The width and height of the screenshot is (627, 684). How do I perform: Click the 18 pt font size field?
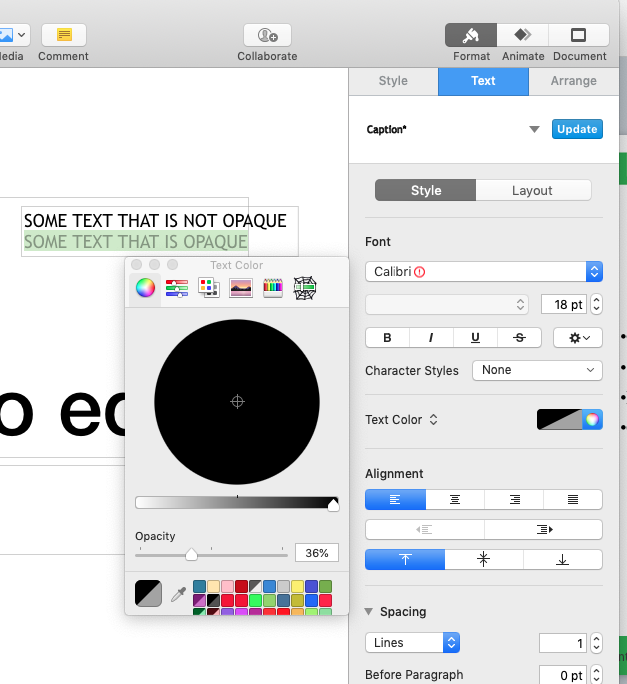tap(564, 304)
